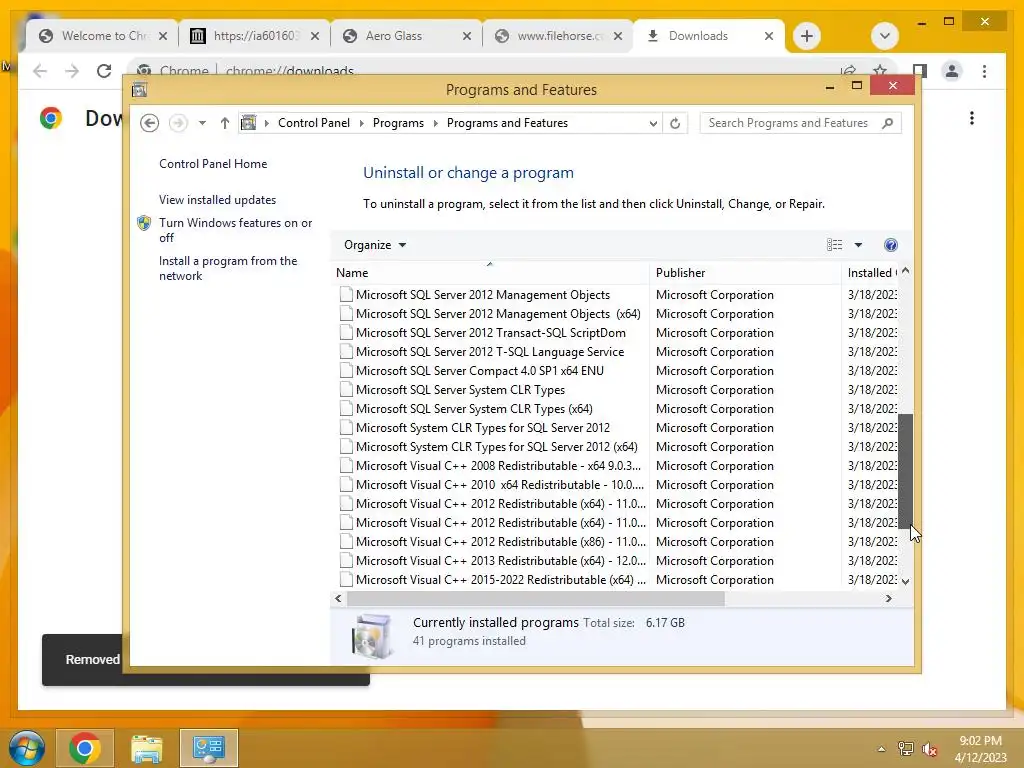Click the muted volume tray icon

pyautogui.click(x=929, y=749)
